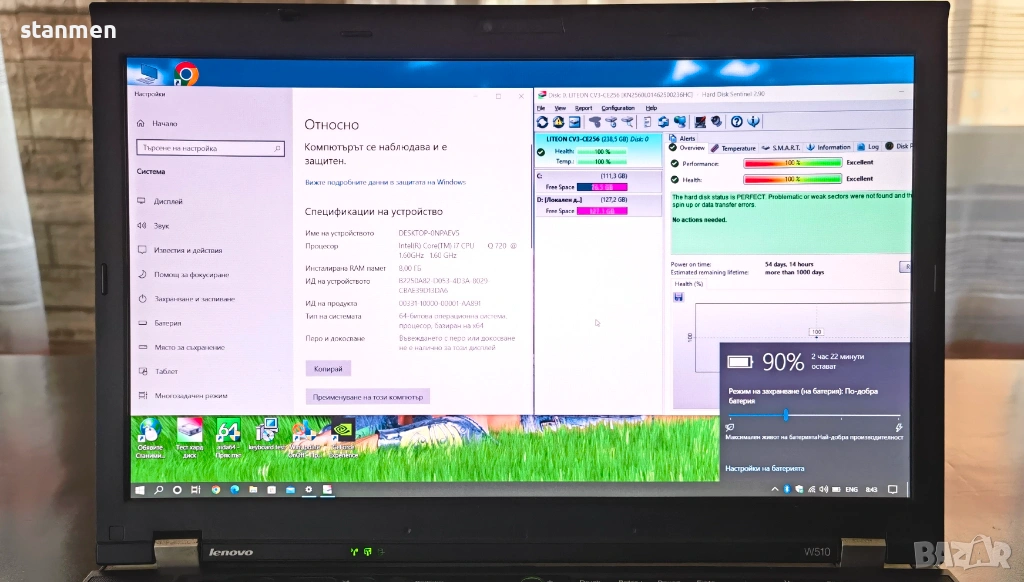Click the yellow warning alert toolbar icon
This screenshot has height=582, width=1024.
pyautogui.click(x=558, y=122)
